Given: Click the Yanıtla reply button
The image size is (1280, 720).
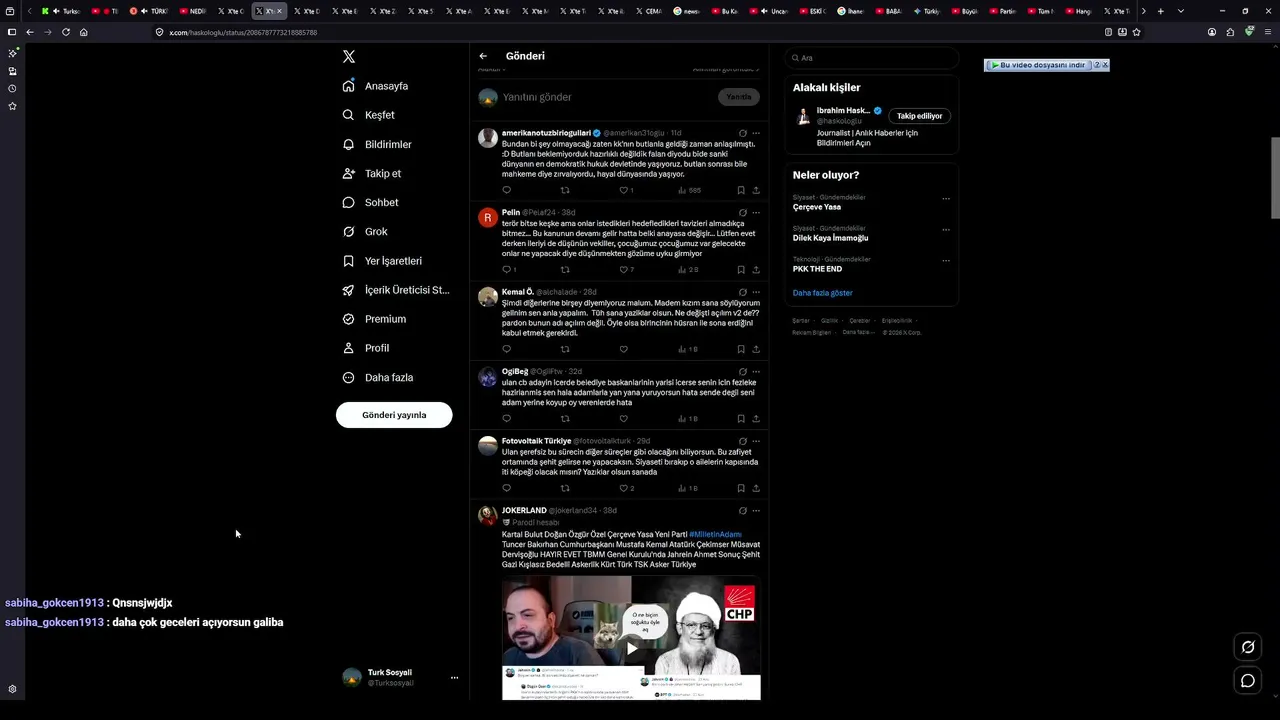Looking at the screenshot, I should (x=739, y=97).
